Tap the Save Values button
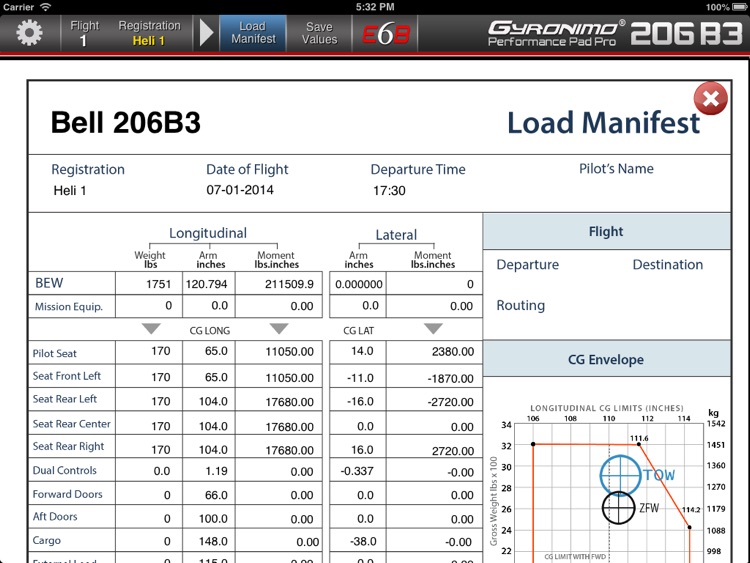Viewport: 750px width, 563px height. [319, 33]
